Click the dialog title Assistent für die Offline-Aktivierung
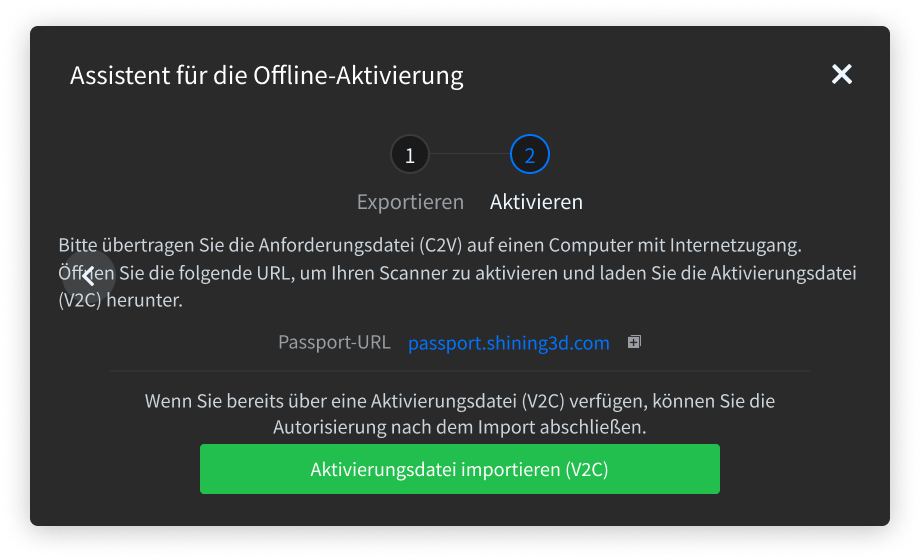Image resolution: width=920 pixels, height=560 pixels. click(x=266, y=76)
